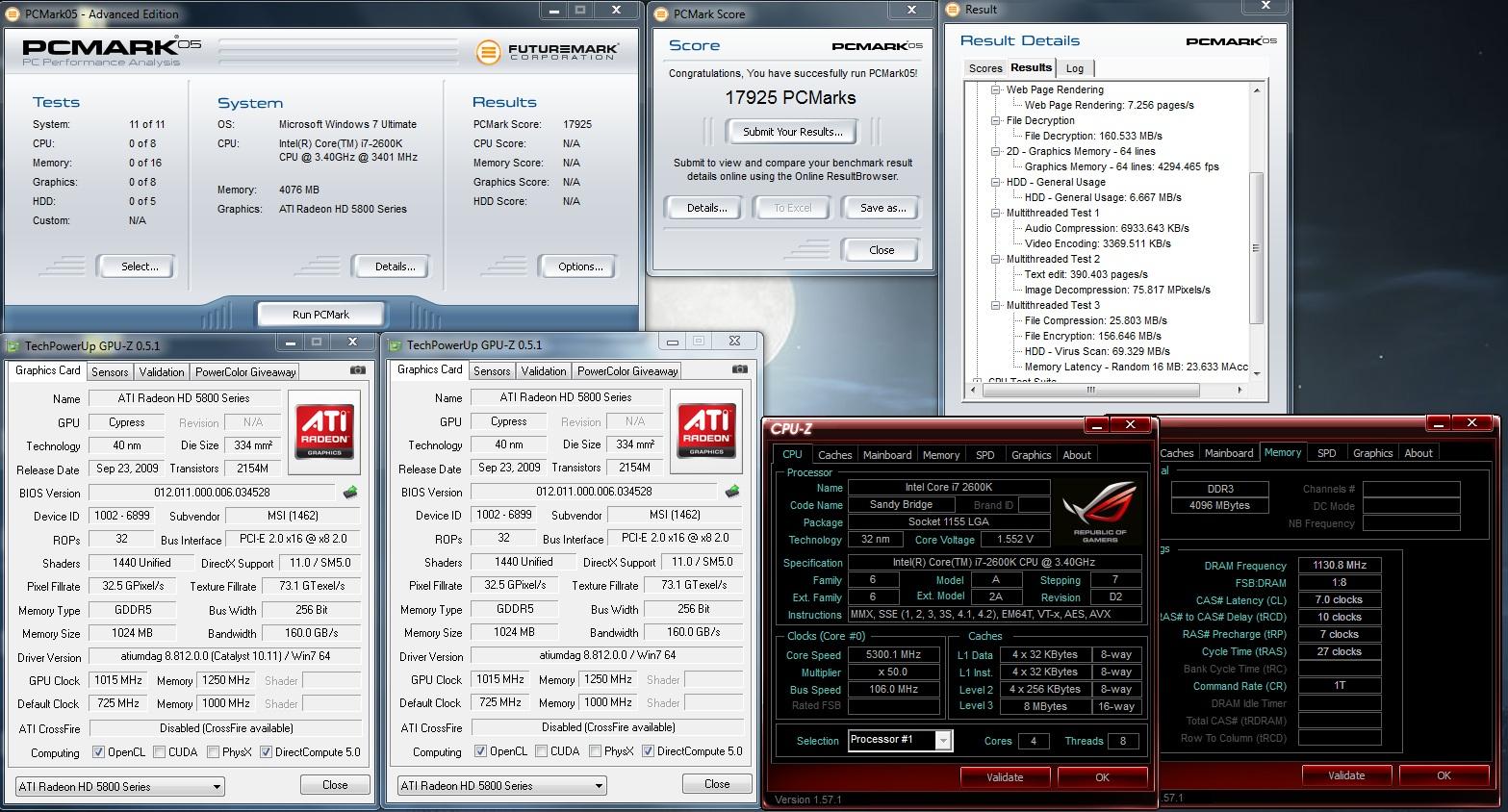Switch to Scores tab in Result Details

tap(985, 68)
